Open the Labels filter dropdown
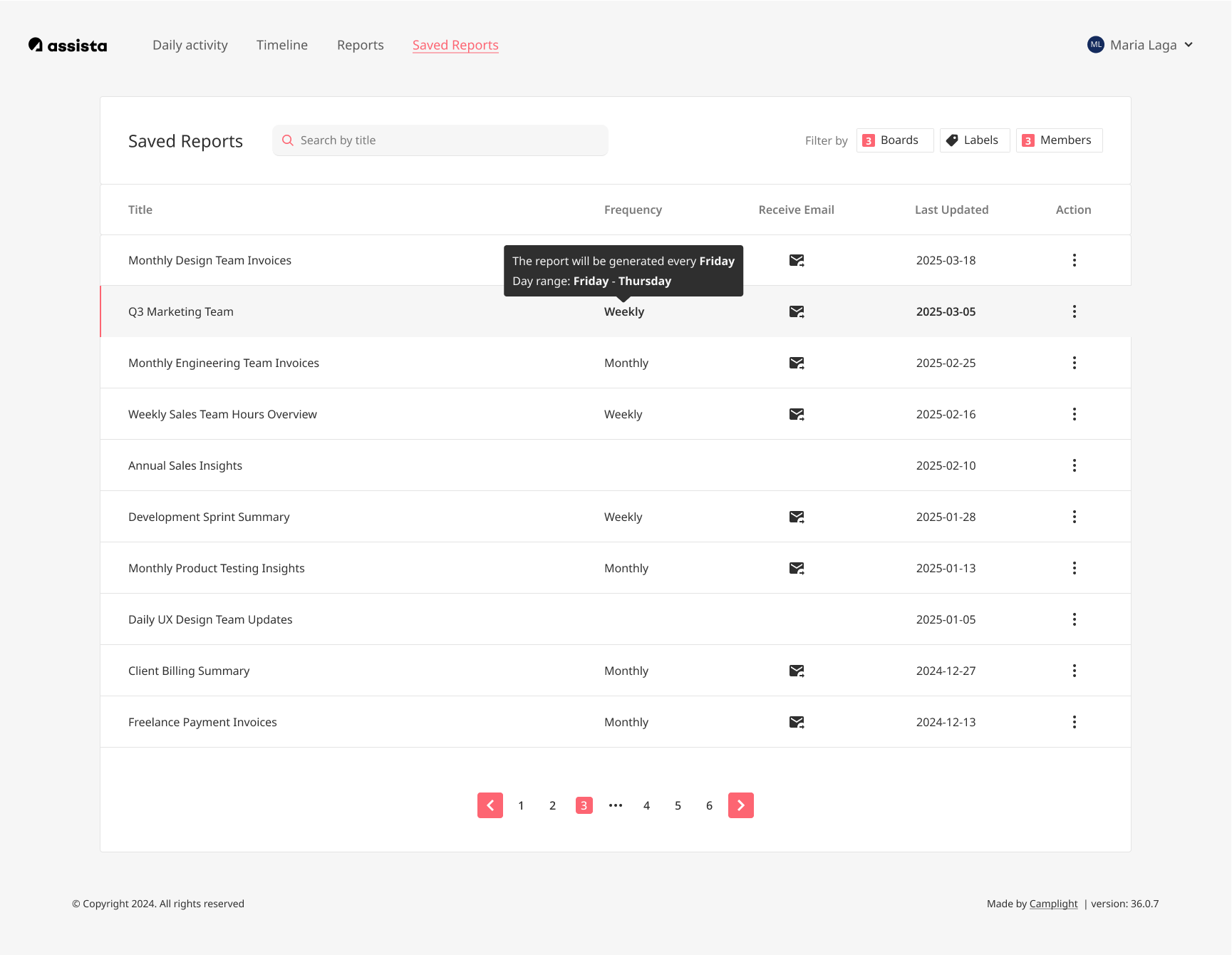This screenshot has height=955, width=1232. tap(975, 140)
